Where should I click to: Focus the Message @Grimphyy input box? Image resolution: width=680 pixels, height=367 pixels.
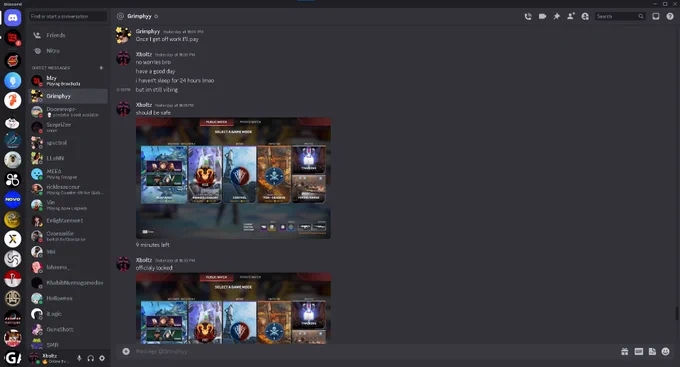pos(373,351)
